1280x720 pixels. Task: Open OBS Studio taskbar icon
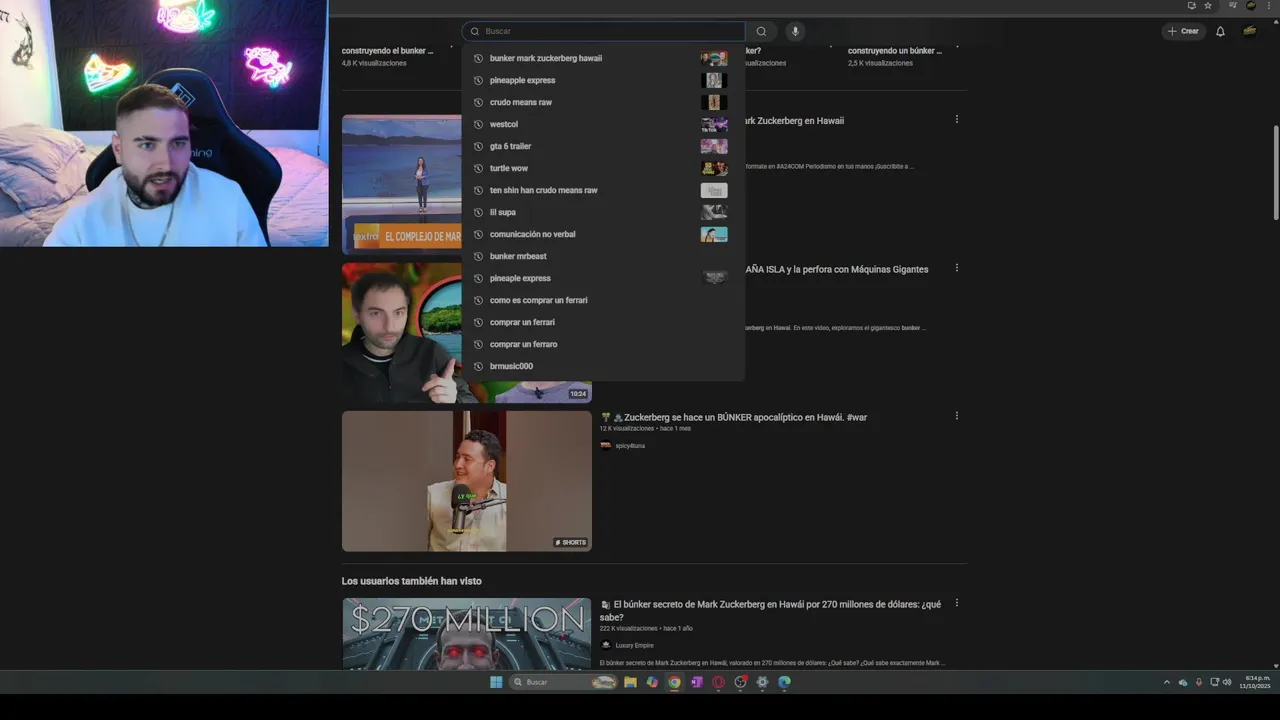point(740,682)
